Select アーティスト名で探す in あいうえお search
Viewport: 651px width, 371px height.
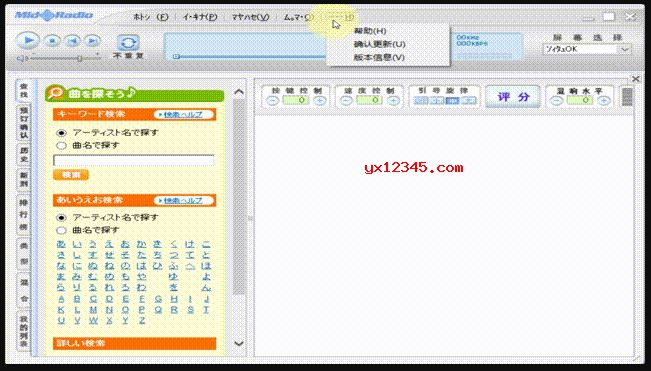point(61,217)
